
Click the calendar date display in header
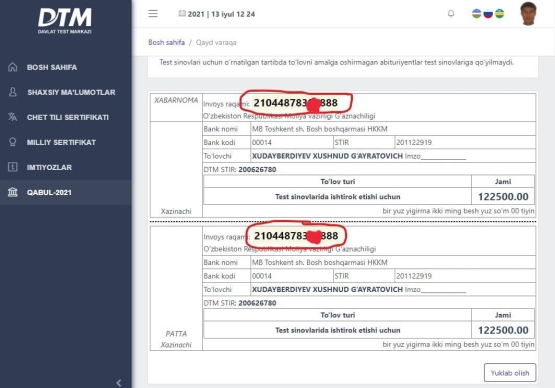tap(217, 14)
